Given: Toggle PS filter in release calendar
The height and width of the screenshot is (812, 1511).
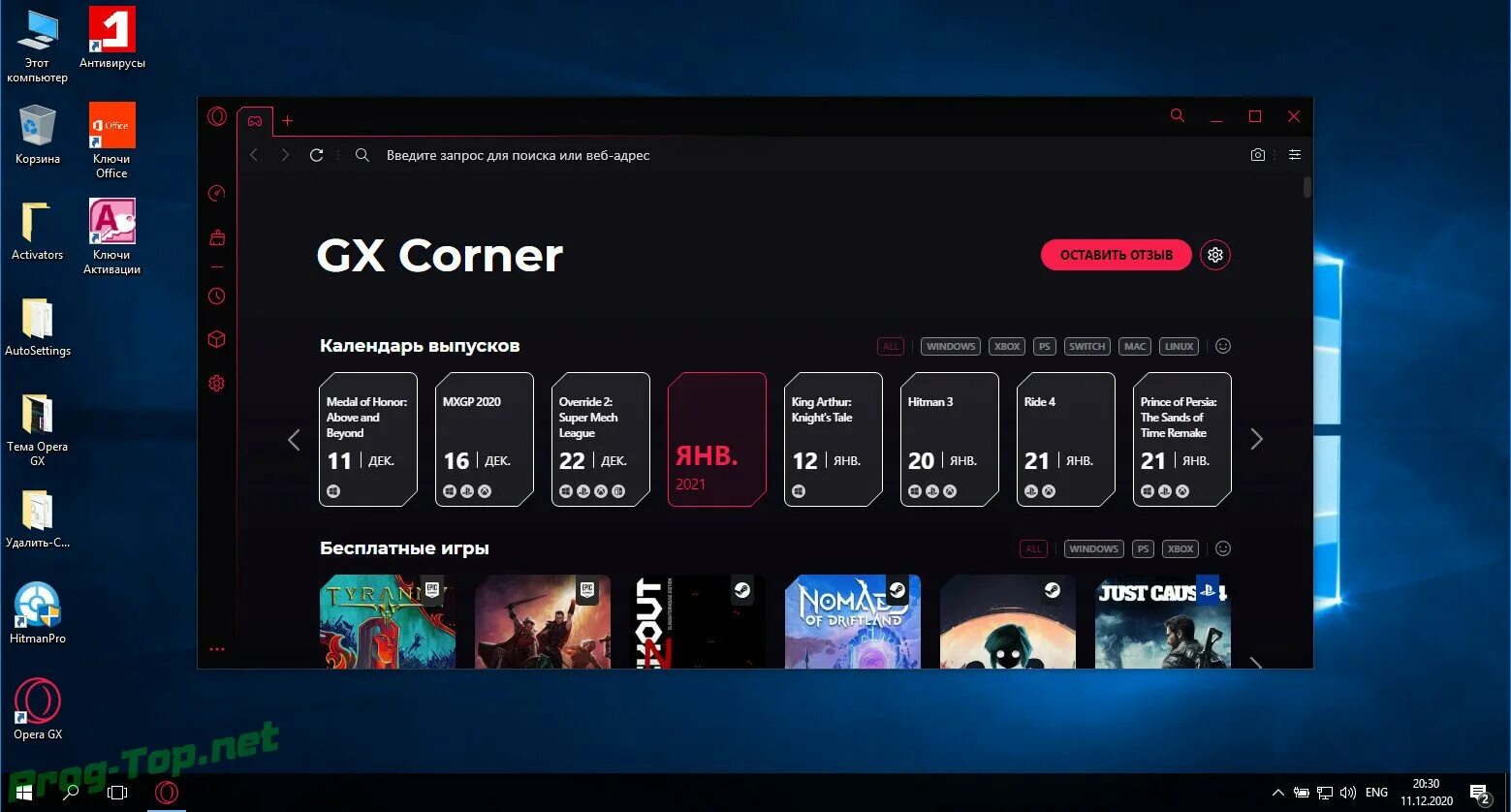Looking at the screenshot, I should click(1044, 346).
